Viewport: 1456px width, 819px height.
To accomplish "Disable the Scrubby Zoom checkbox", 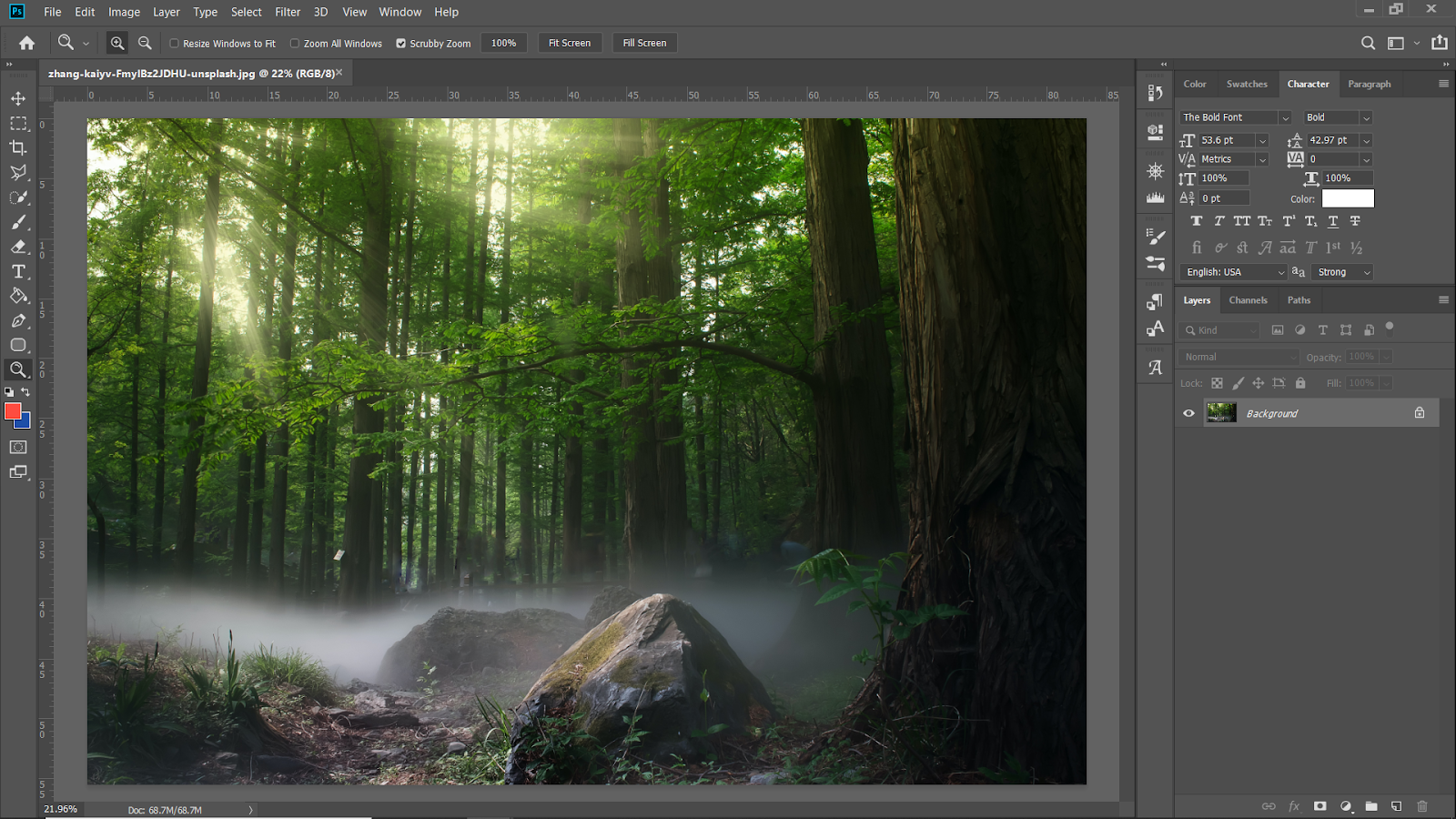I will click(400, 43).
